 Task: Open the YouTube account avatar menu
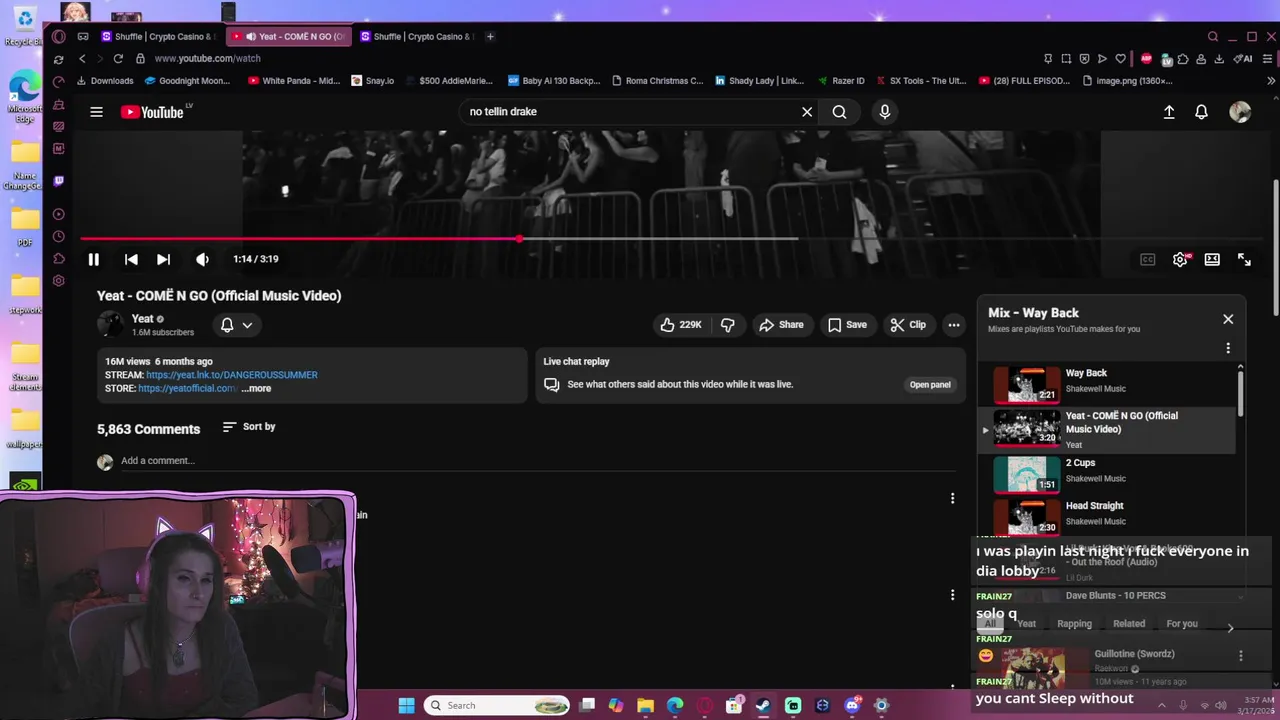point(1240,112)
